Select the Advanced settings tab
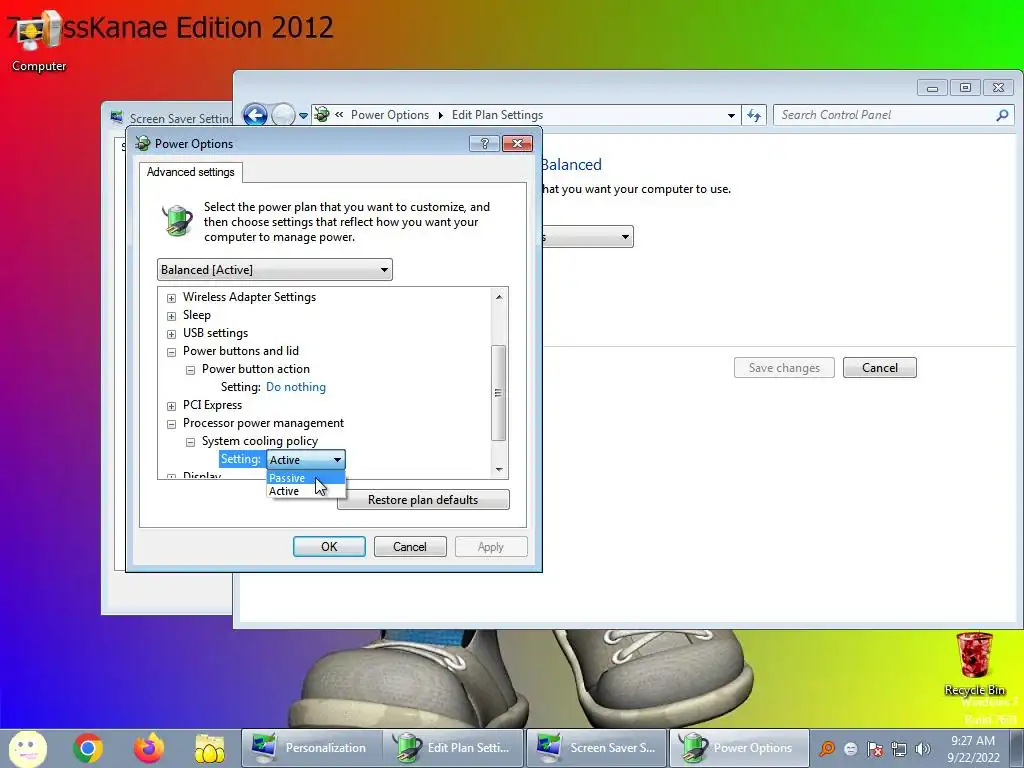Image resolution: width=1024 pixels, height=768 pixels. (x=191, y=172)
